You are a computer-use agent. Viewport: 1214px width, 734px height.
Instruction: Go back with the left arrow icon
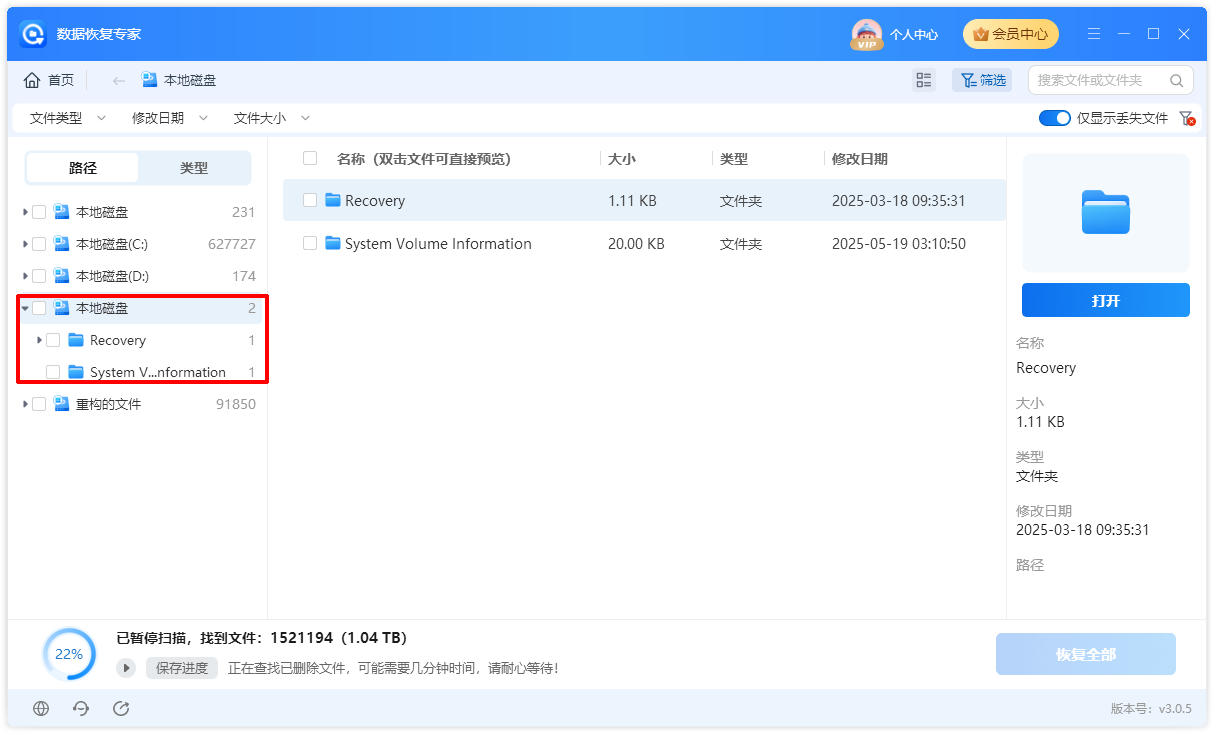tap(118, 80)
